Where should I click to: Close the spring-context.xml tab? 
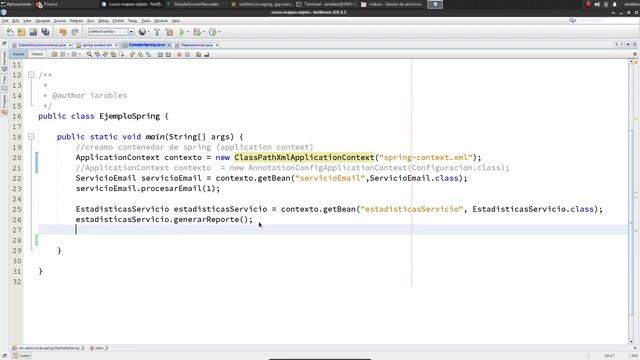coord(116,45)
